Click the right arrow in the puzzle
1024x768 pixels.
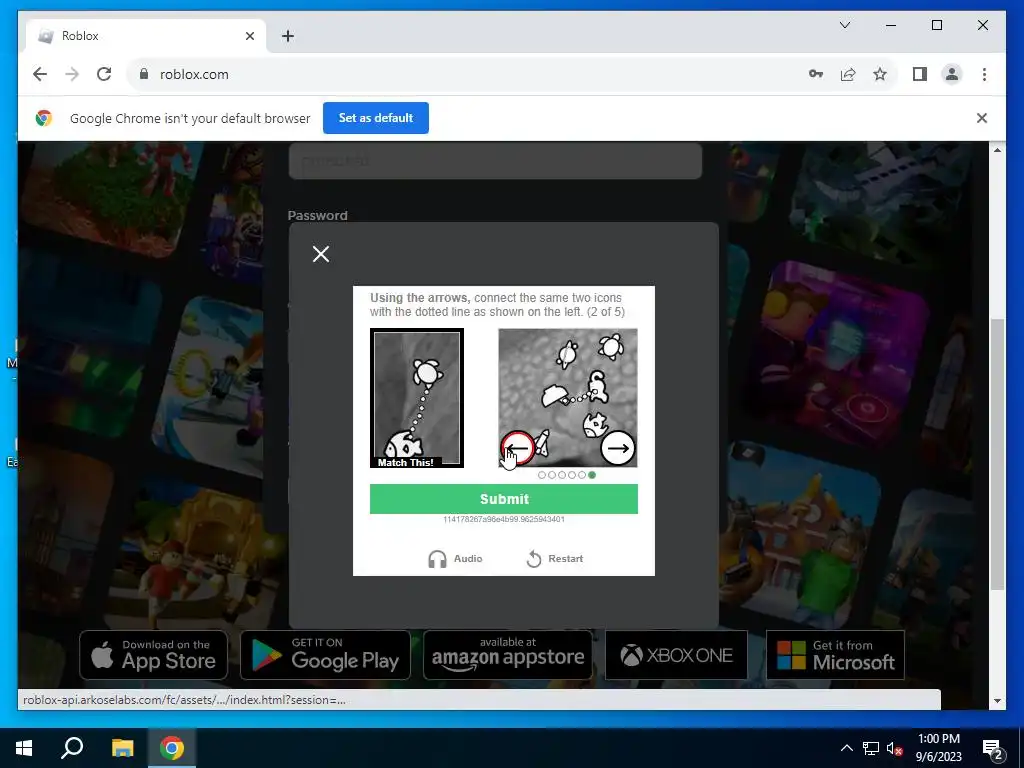(x=618, y=448)
